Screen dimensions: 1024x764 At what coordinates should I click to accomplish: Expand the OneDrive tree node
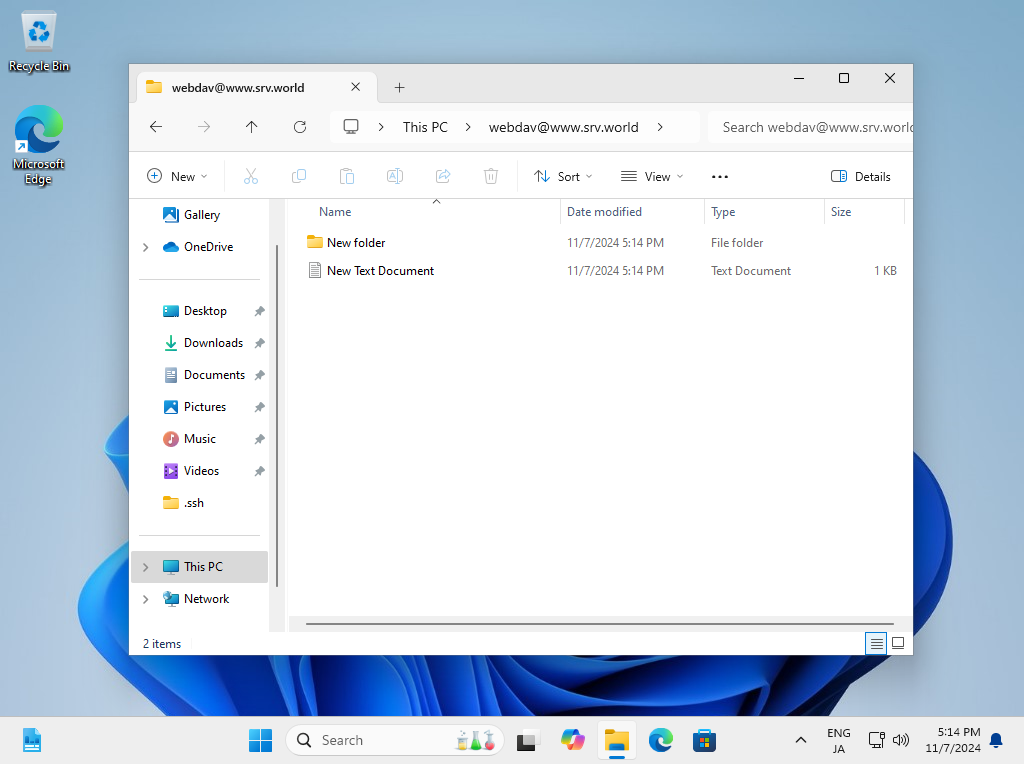point(146,247)
